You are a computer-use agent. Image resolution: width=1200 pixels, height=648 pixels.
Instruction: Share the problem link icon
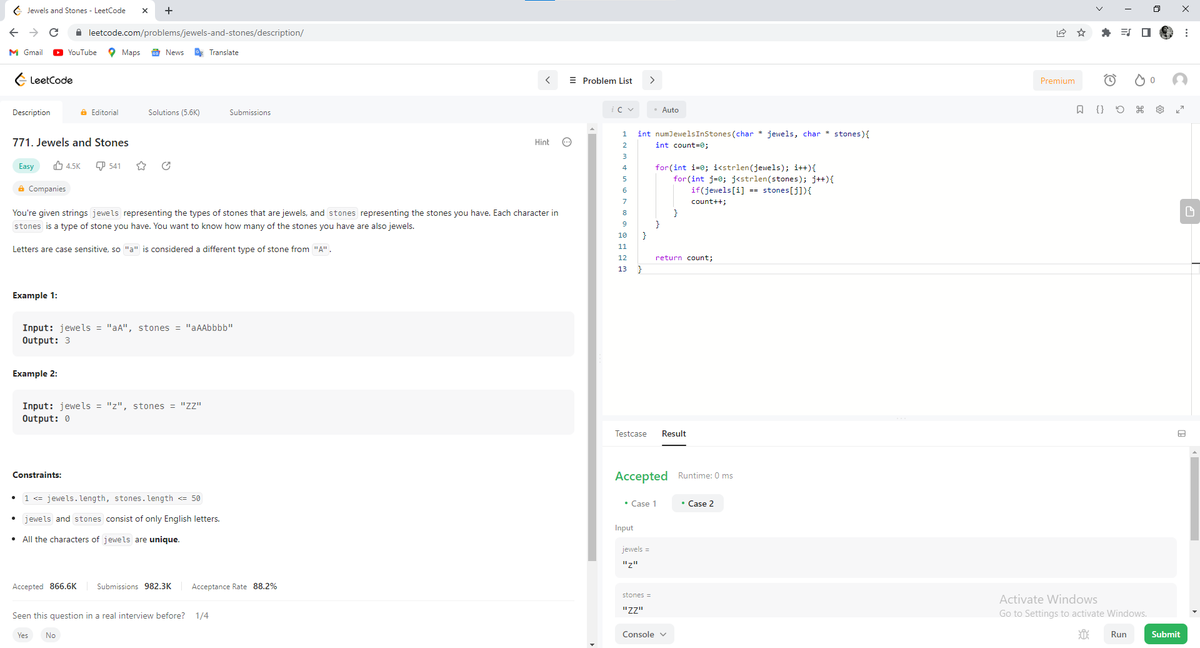[165, 166]
